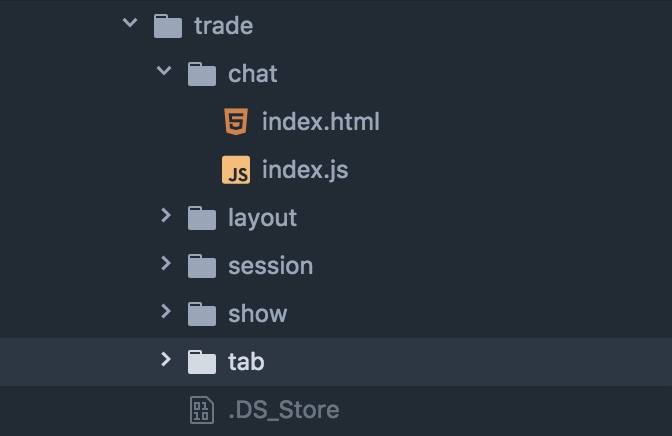Screen dimensions: 672x436
Task: Expand the show folder chevron
Action: [x=166, y=311]
